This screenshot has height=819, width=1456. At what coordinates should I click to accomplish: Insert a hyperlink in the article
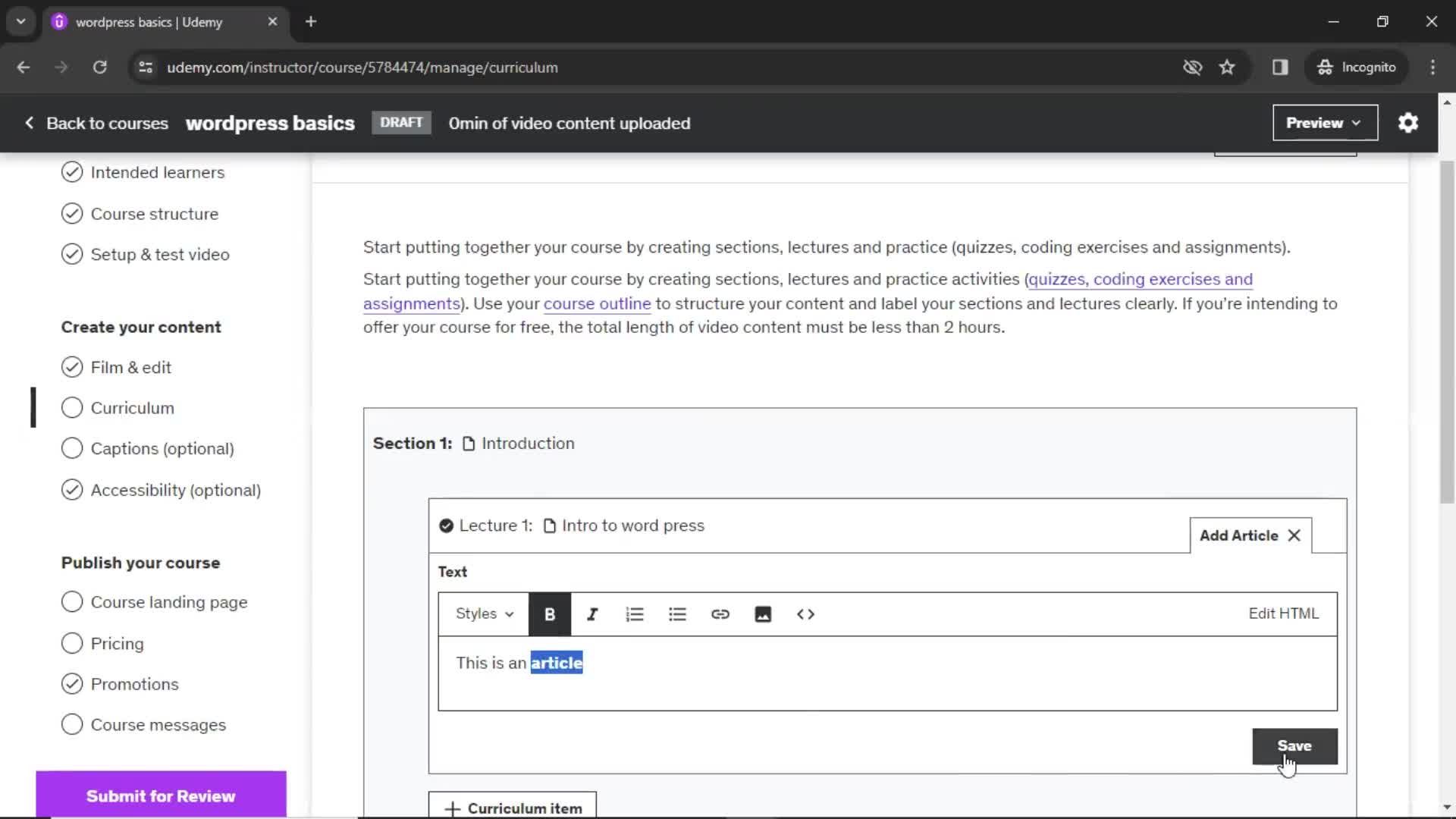coord(720,614)
